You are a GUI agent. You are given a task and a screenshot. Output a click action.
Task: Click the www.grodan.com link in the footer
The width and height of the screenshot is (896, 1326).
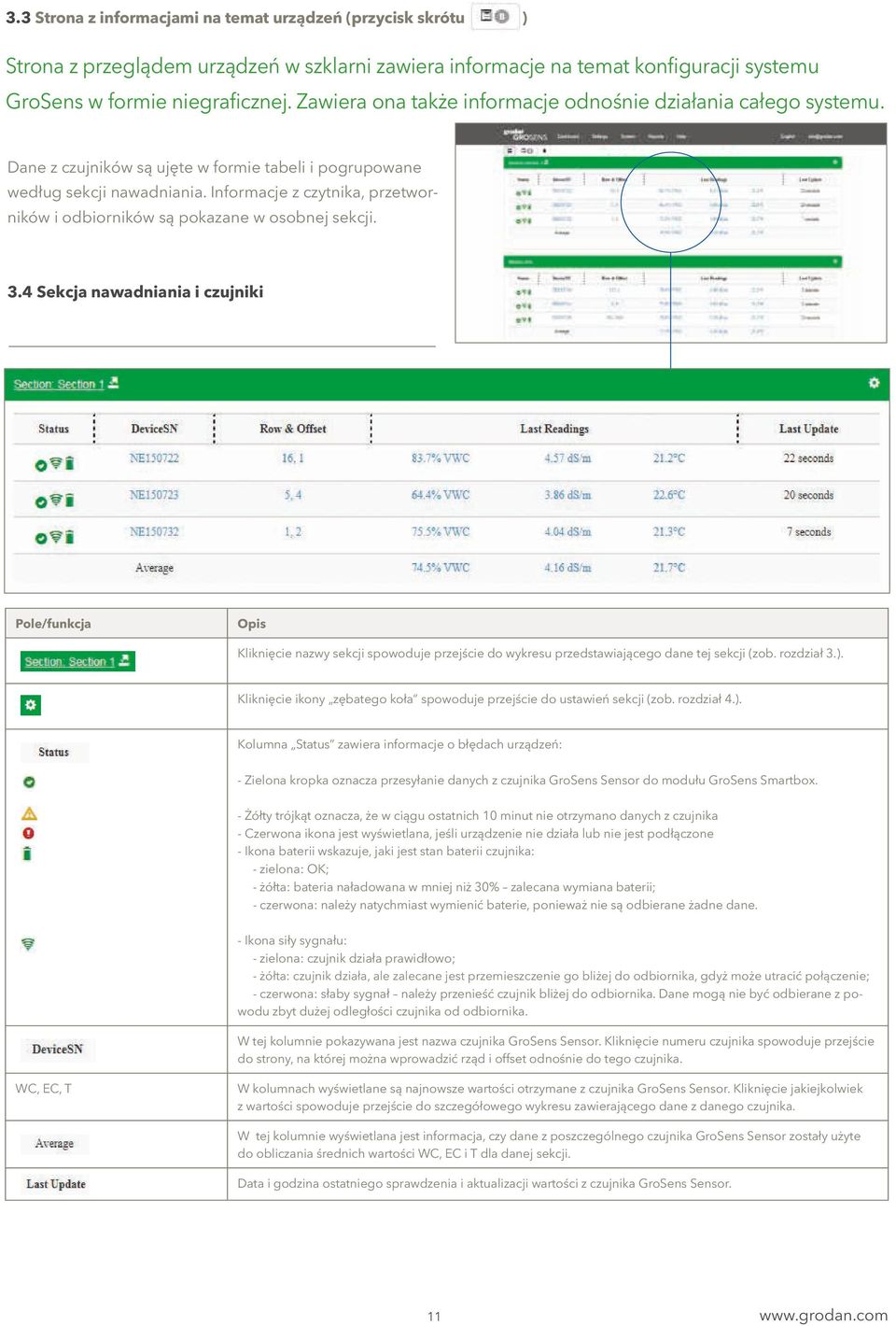point(823,1315)
